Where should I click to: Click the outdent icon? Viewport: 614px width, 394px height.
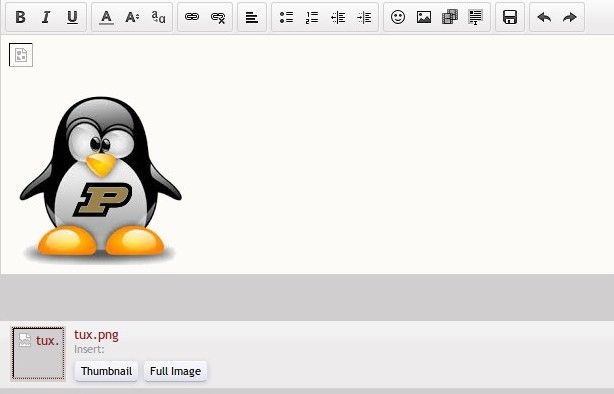tap(338, 17)
